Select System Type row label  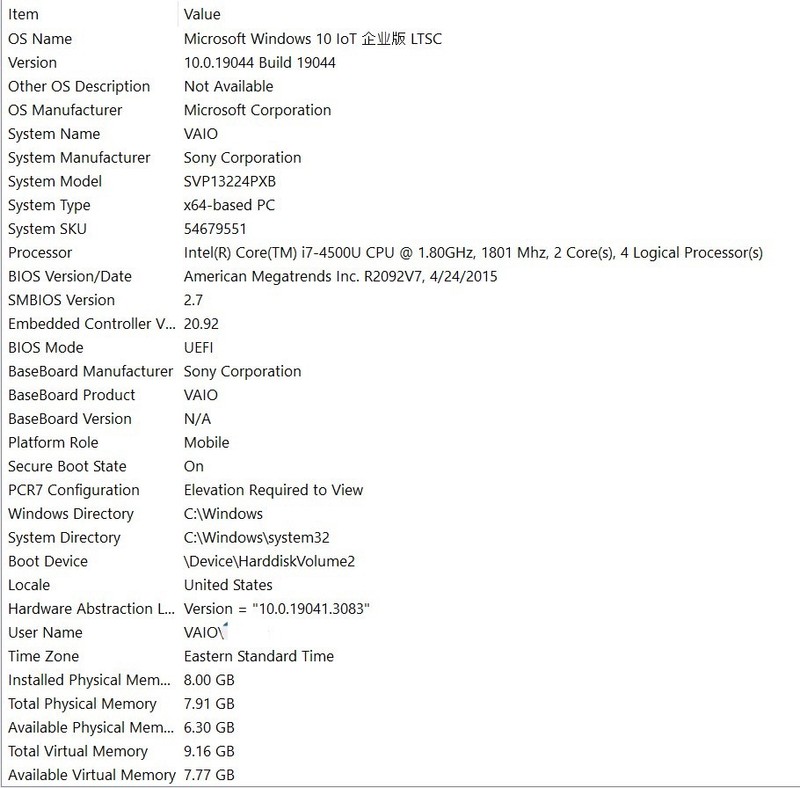pos(49,205)
